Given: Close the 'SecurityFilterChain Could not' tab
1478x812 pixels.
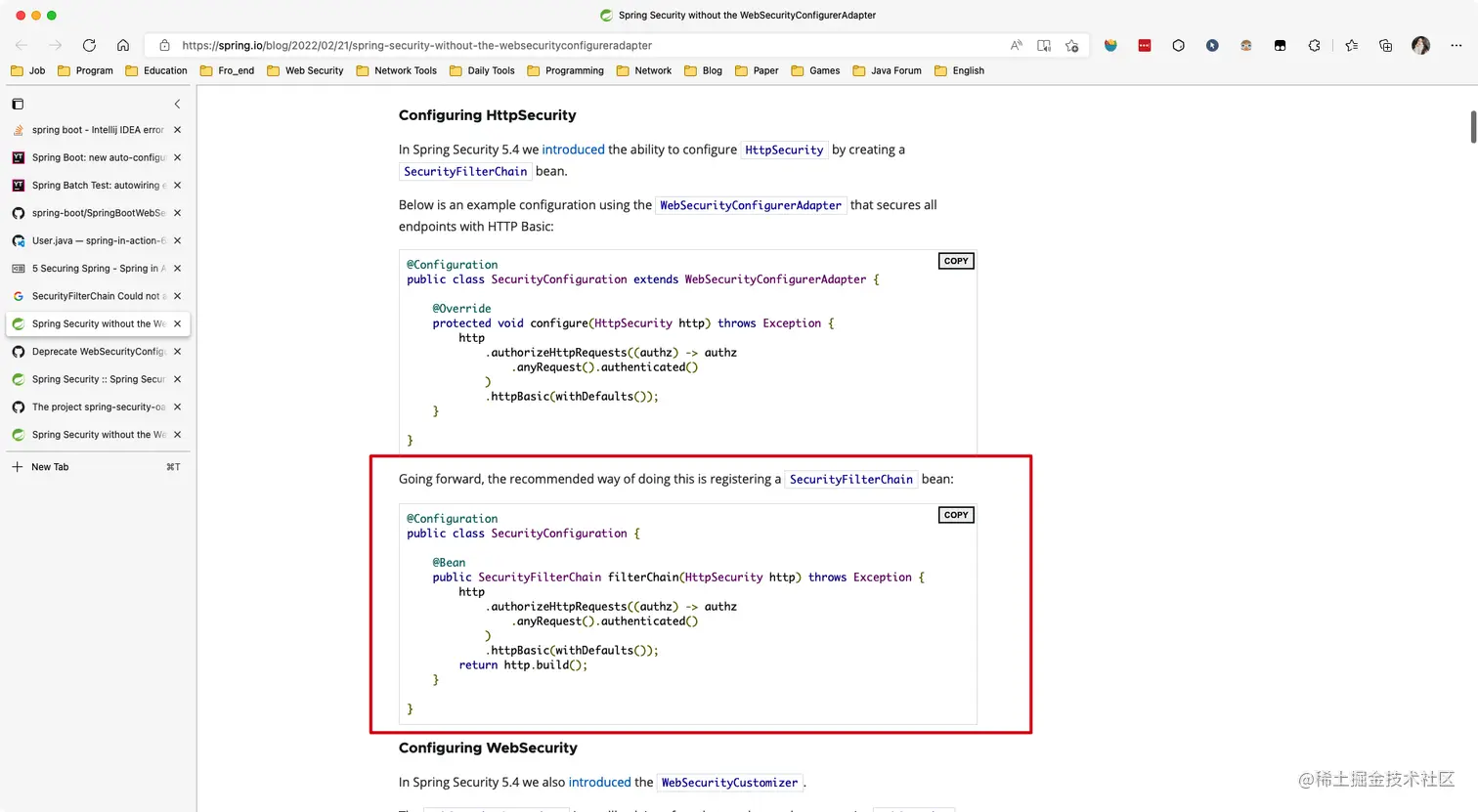Looking at the screenshot, I should tap(177, 296).
